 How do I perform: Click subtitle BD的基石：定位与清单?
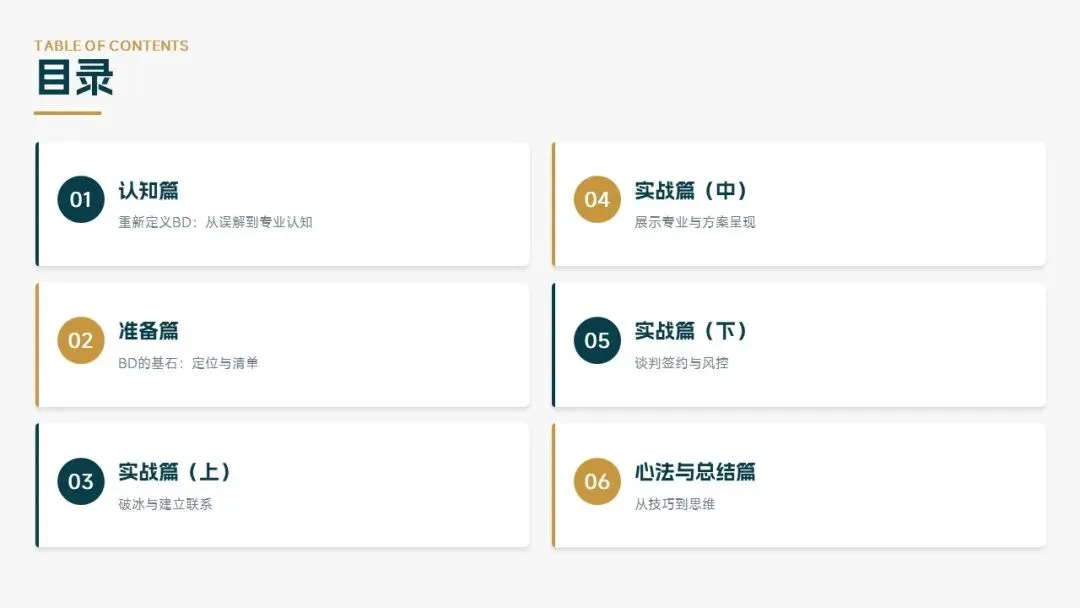pos(188,363)
